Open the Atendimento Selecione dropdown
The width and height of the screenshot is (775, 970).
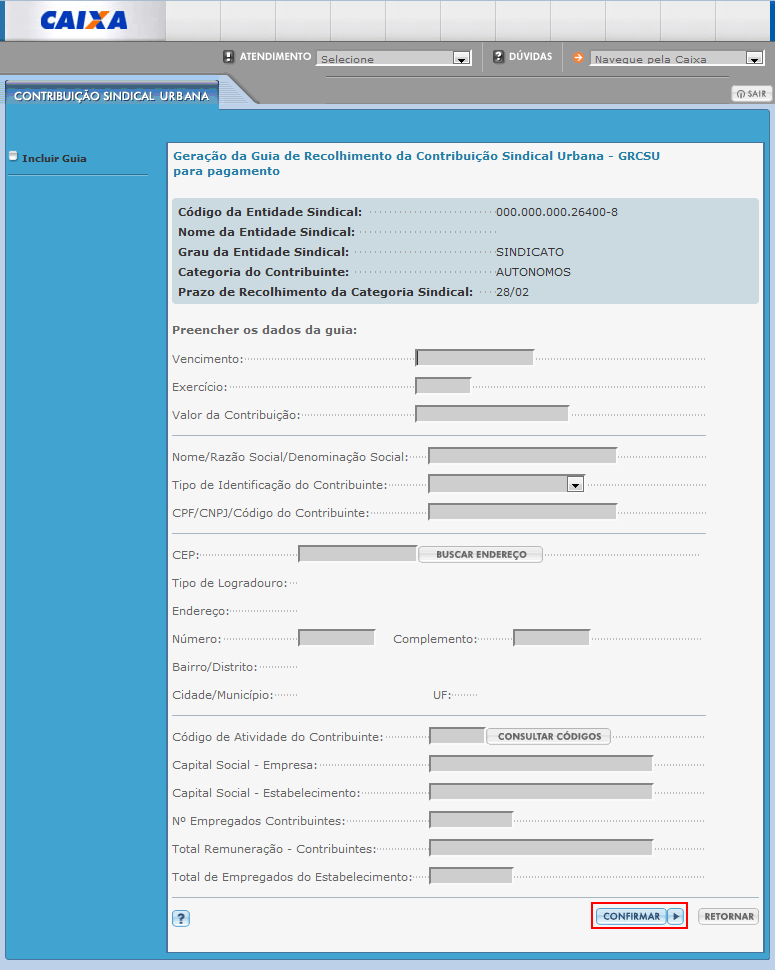pos(393,58)
